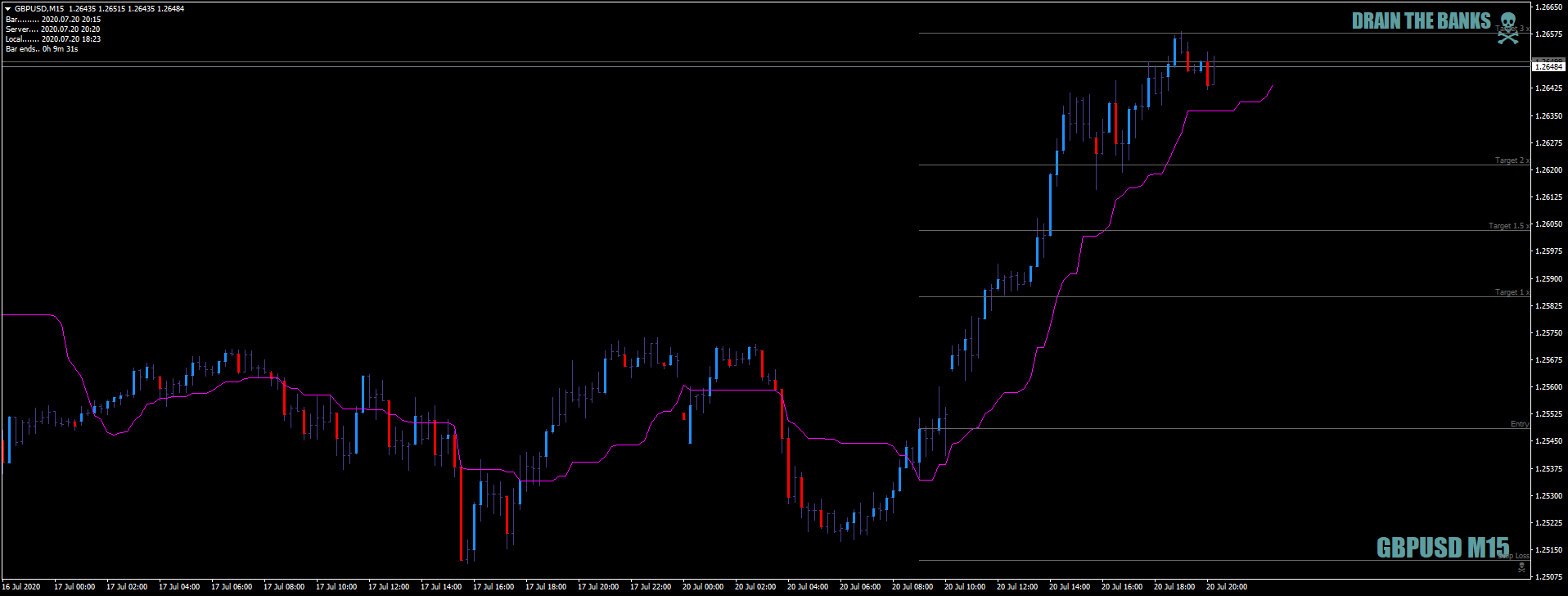1568x596 pixels.
Task: Click price scale value 1.26275
Action: (1549, 143)
